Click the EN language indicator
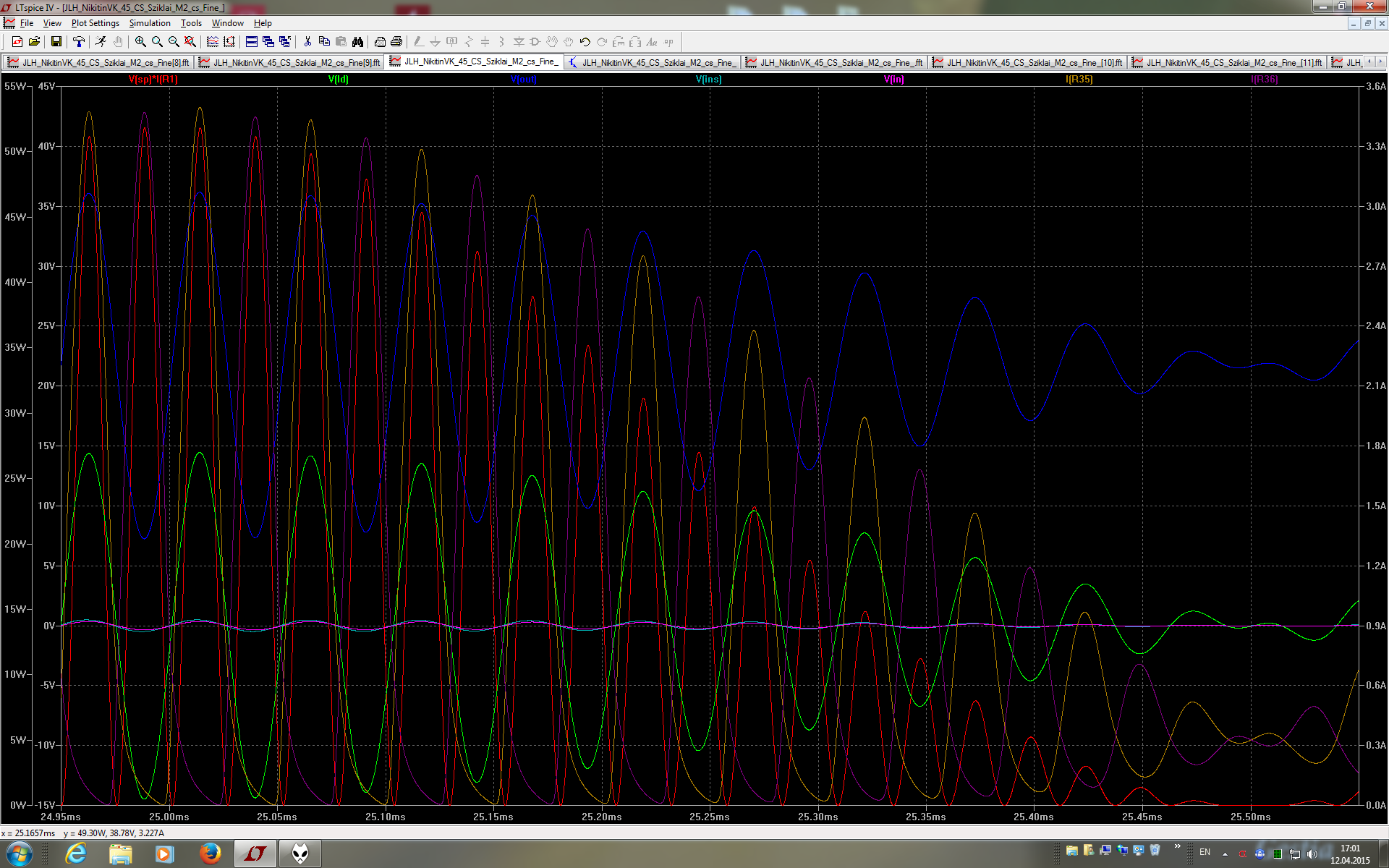This screenshot has height=868, width=1389. point(1205,852)
